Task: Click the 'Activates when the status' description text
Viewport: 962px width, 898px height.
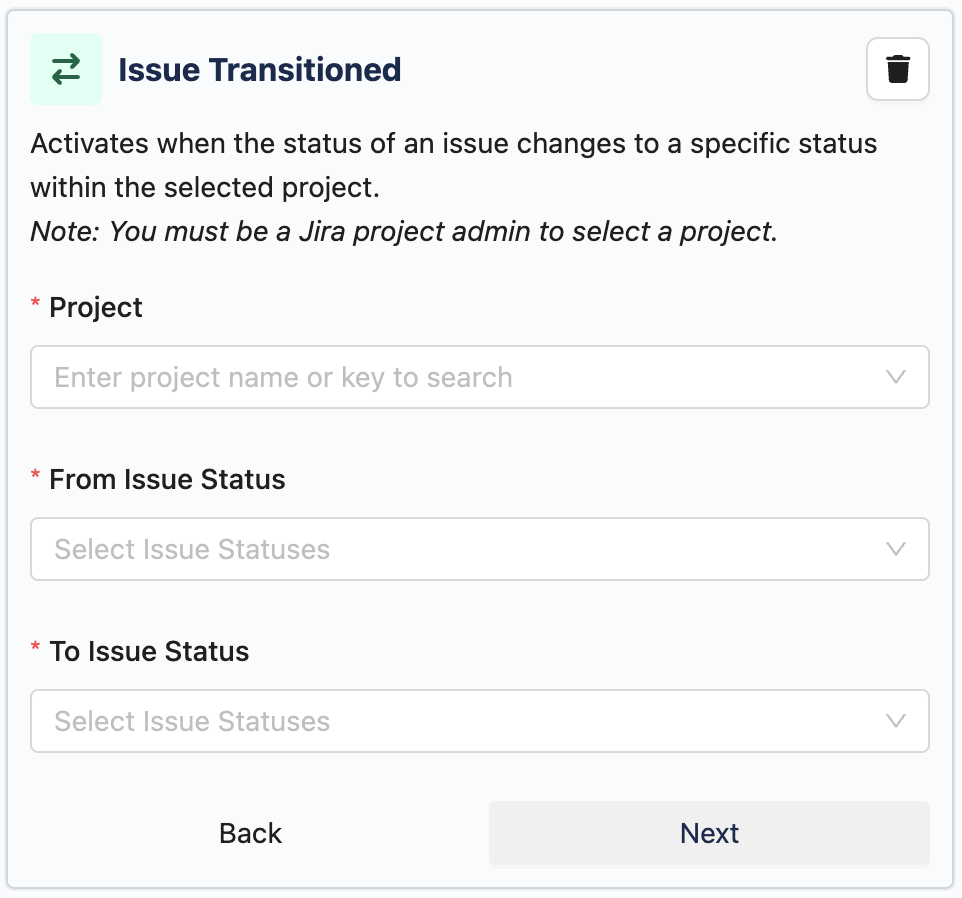Action: (x=453, y=143)
